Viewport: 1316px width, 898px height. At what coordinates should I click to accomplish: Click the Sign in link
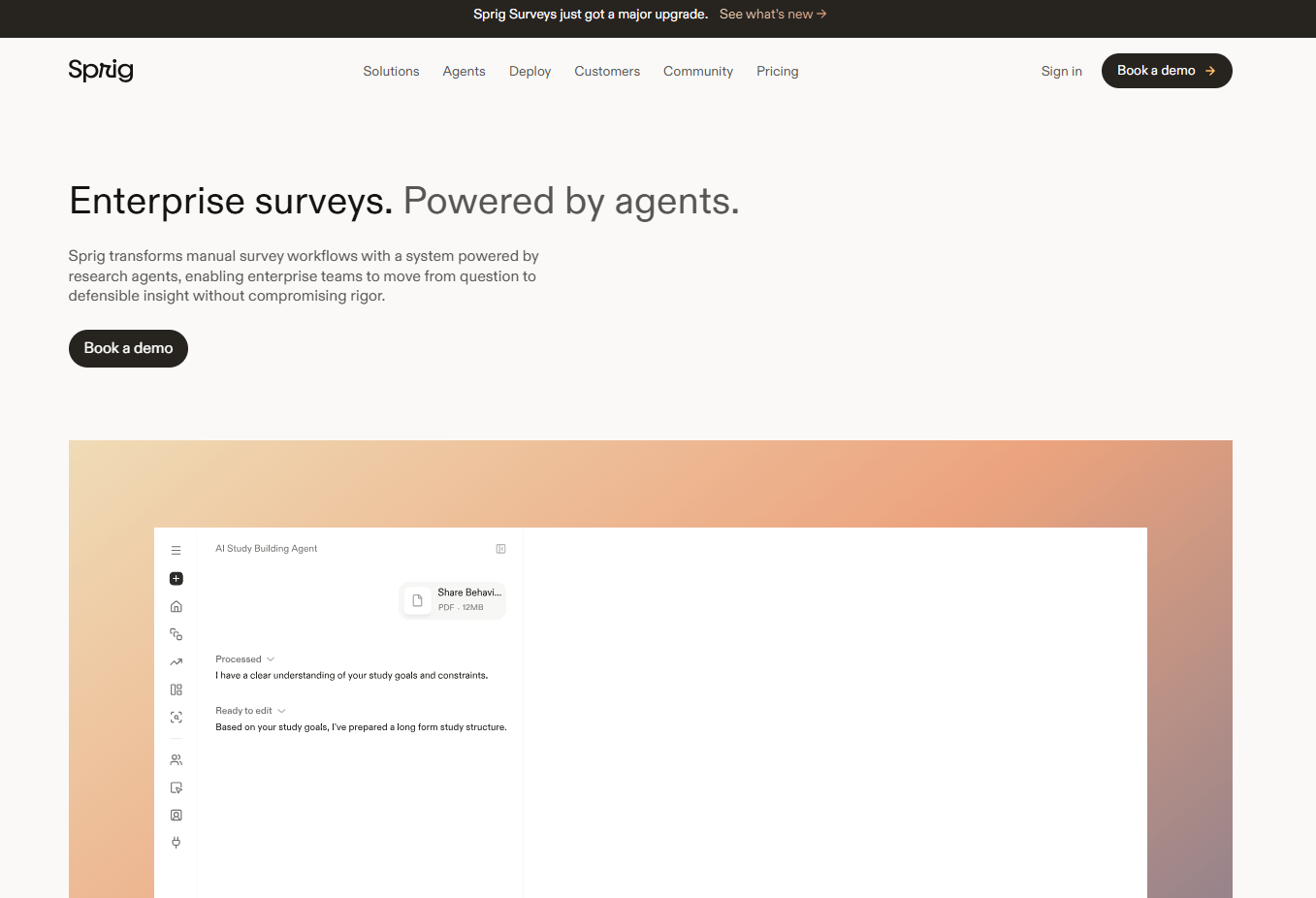(x=1061, y=71)
